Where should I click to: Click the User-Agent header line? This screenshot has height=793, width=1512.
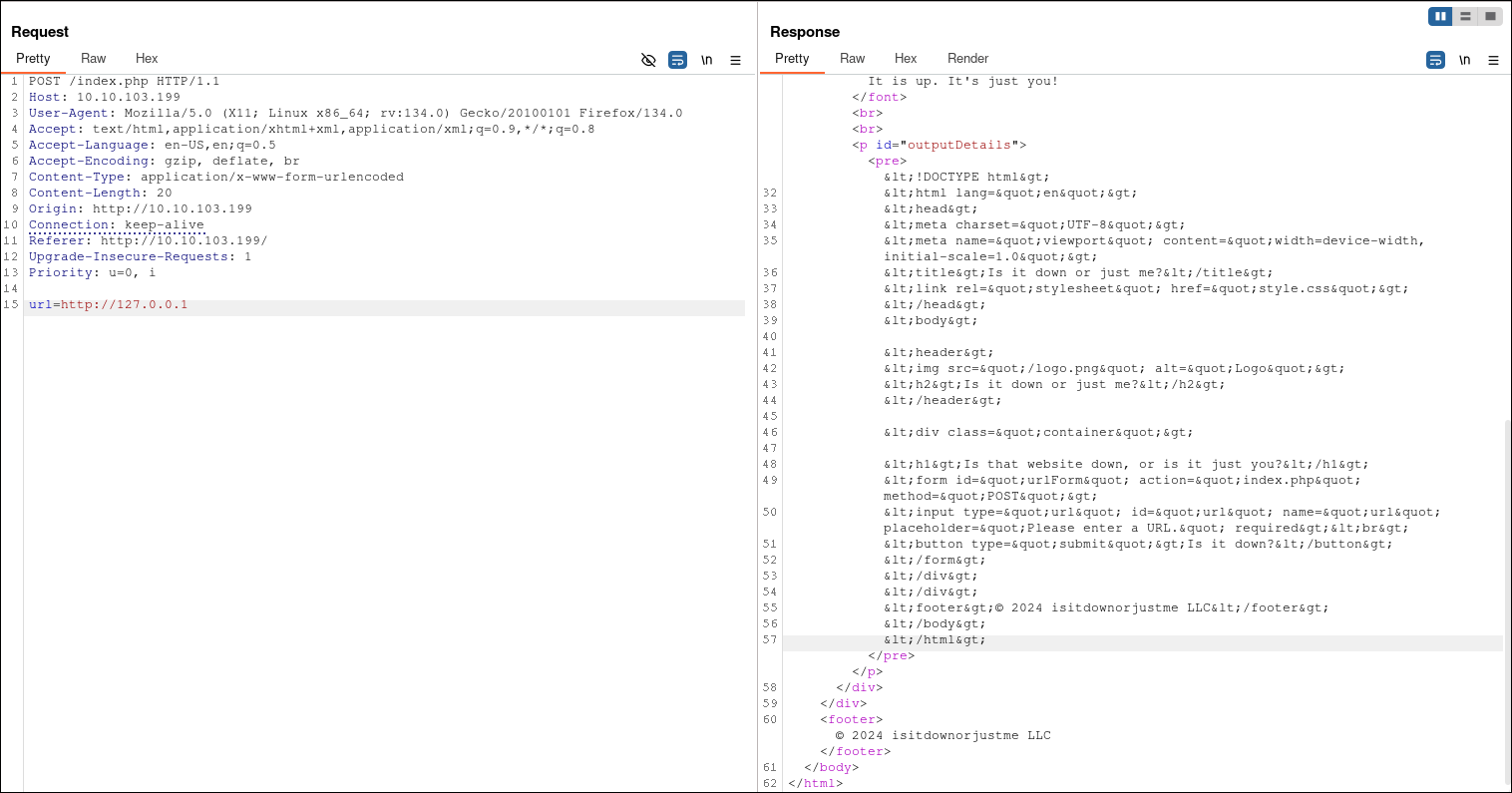pyautogui.click(x=356, y=113)
